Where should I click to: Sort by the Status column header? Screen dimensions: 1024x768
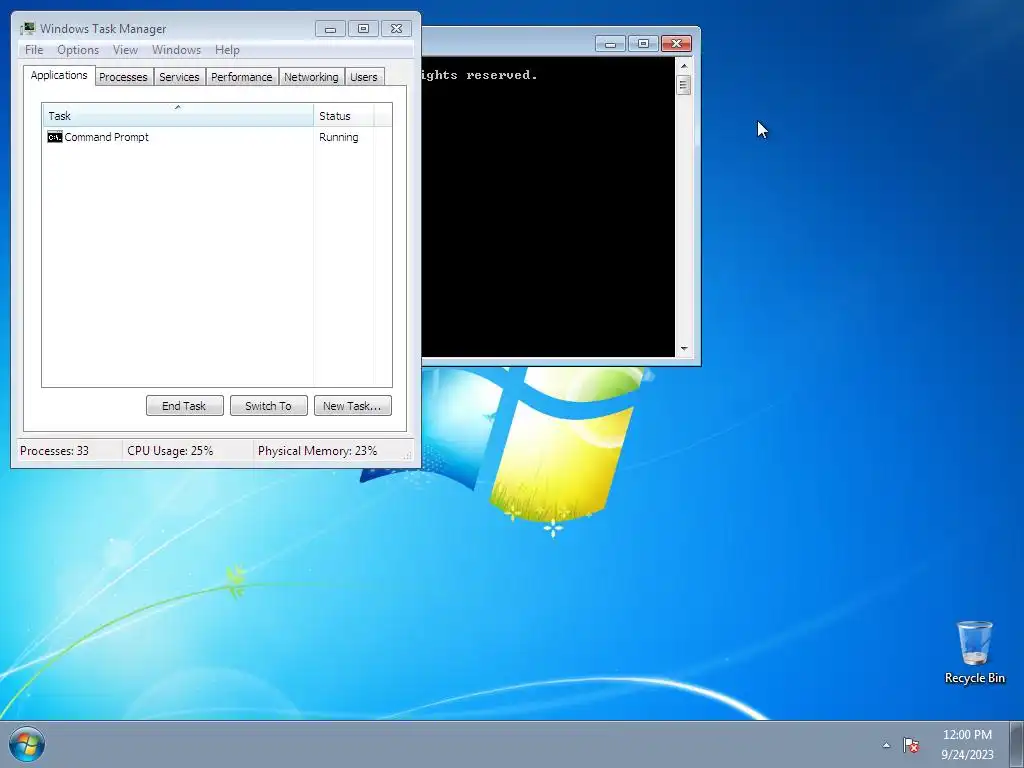[344, 116]
